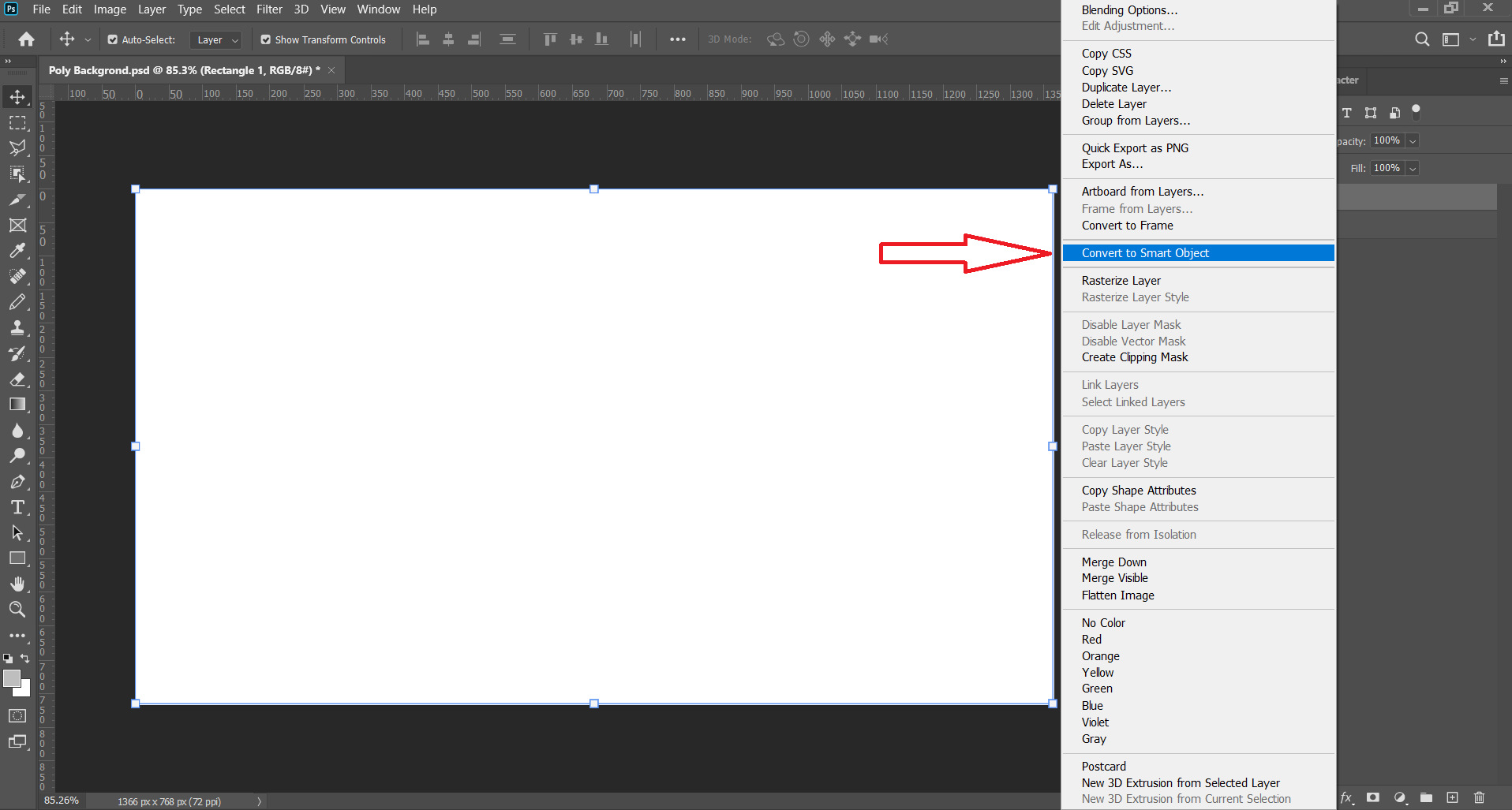Click the foreground color swatch

point(12,678)
